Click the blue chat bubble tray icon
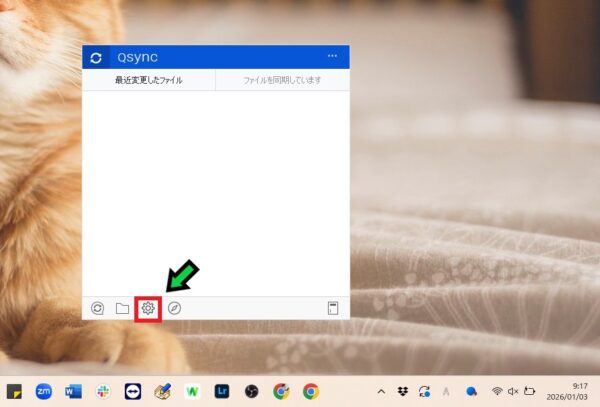600x407 pixels. (x=471, y=391)
